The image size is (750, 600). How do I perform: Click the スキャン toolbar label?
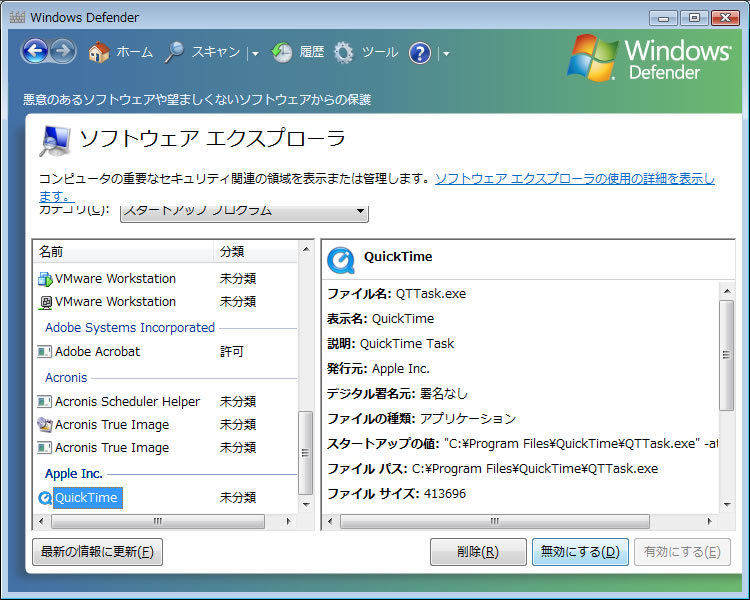(216, 52)
